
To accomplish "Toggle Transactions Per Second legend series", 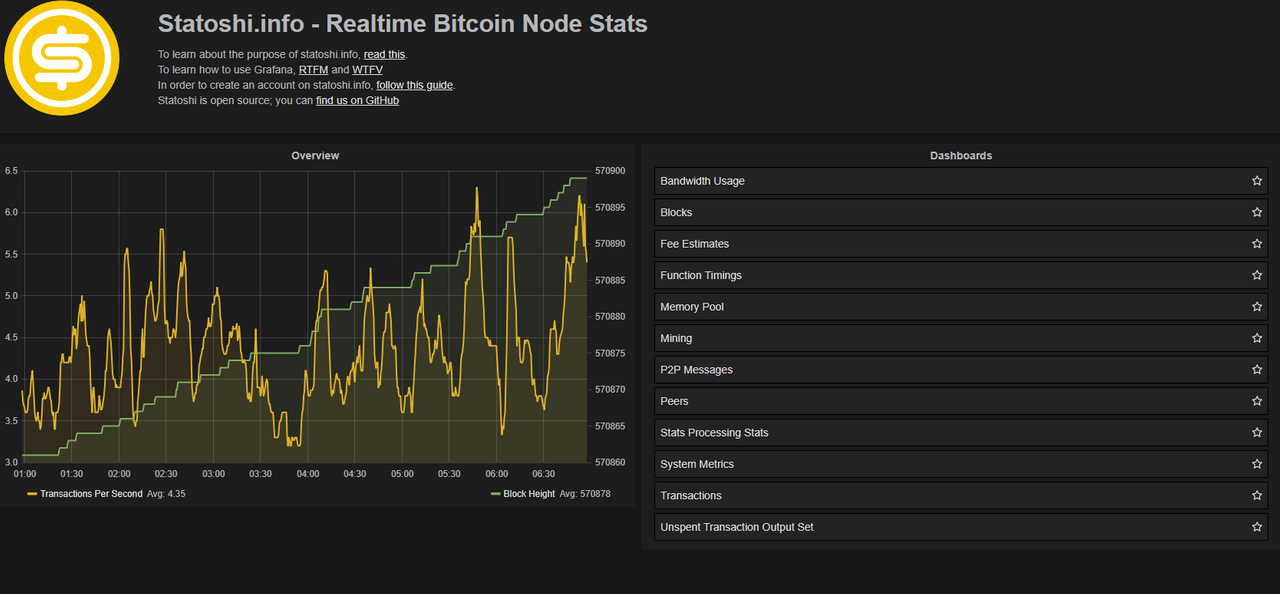I will [x=91, y=494].
